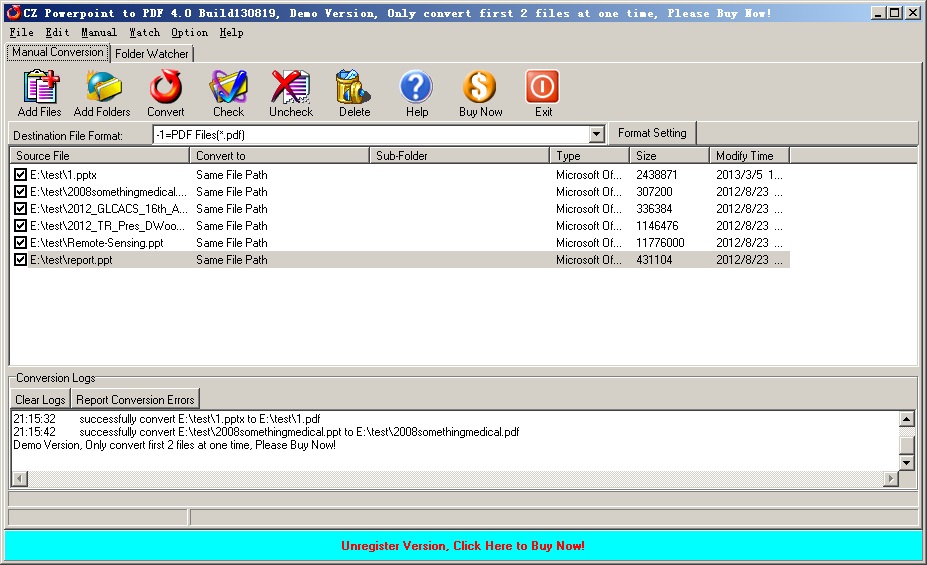Select the E:\test\Remote-Sensing.ppt file name
This screenshot has height=565, width=927.
click(x=97, y=242)
